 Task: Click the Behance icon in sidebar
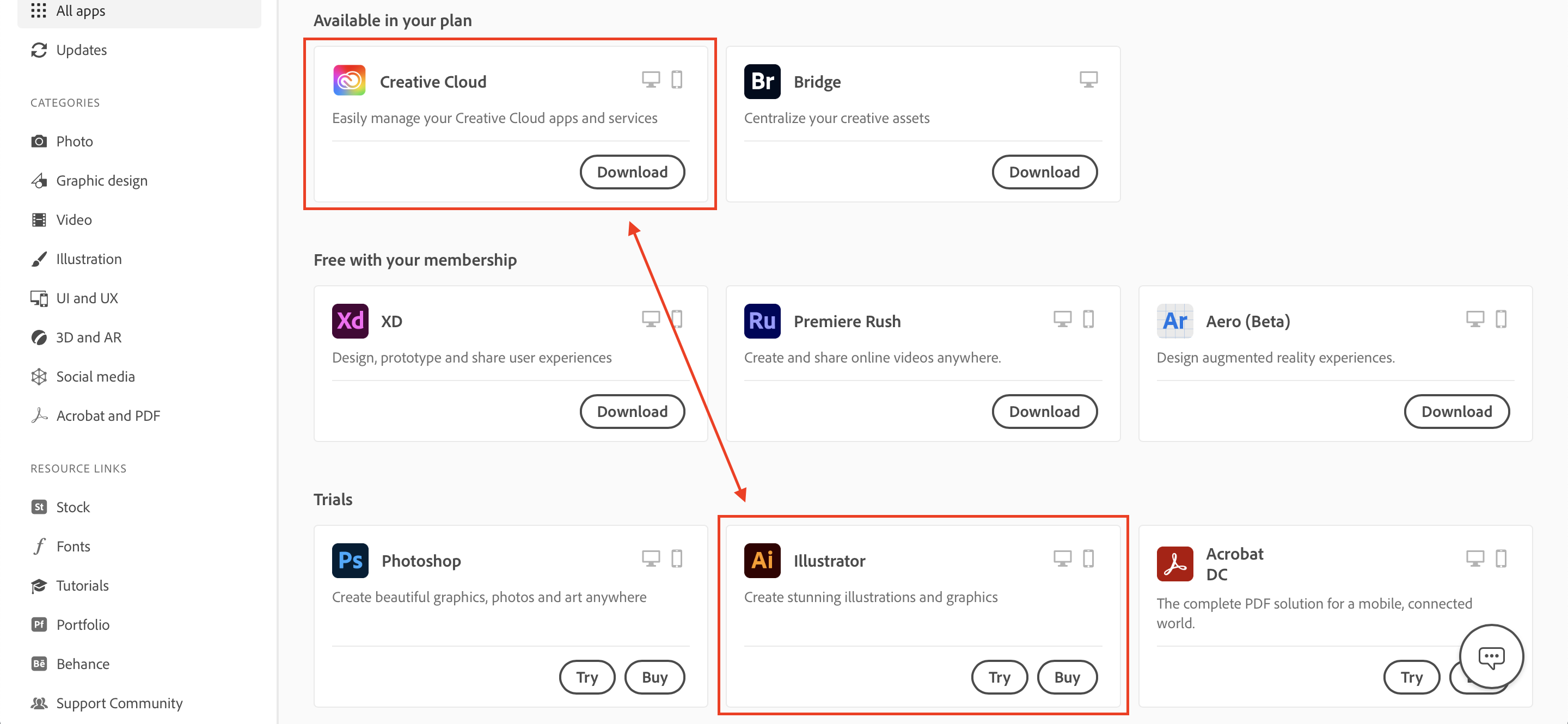(x=39, y=664)
